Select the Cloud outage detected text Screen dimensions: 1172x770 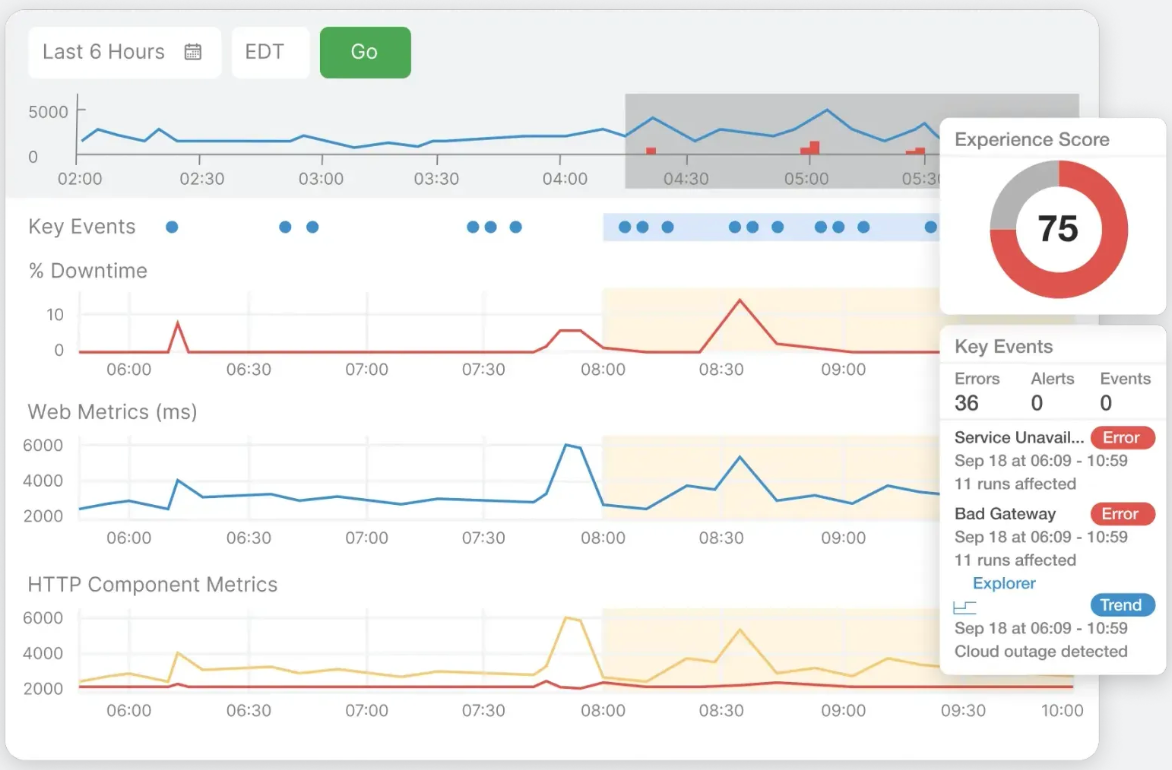(1040, 651)
